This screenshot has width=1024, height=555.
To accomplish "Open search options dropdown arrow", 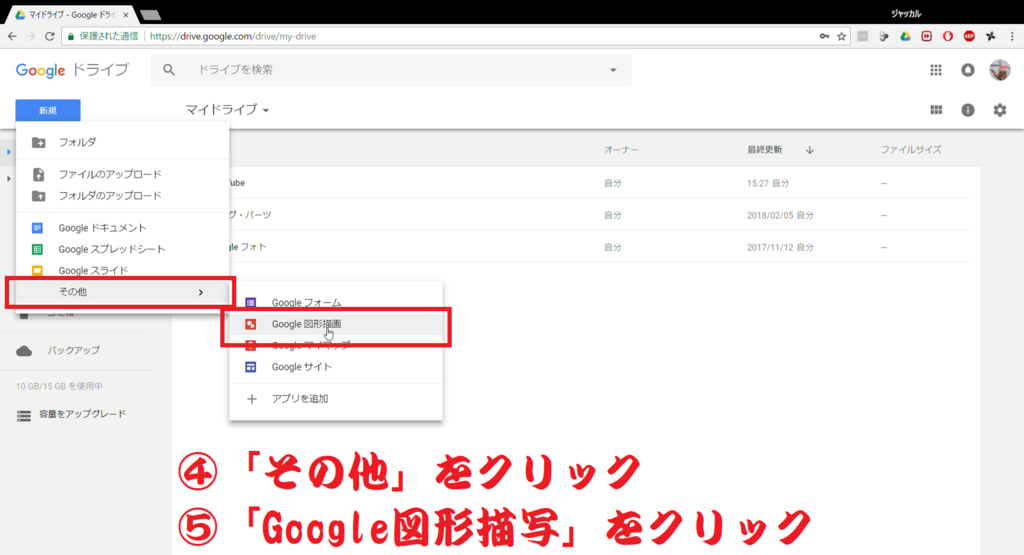I will (613, 70).
